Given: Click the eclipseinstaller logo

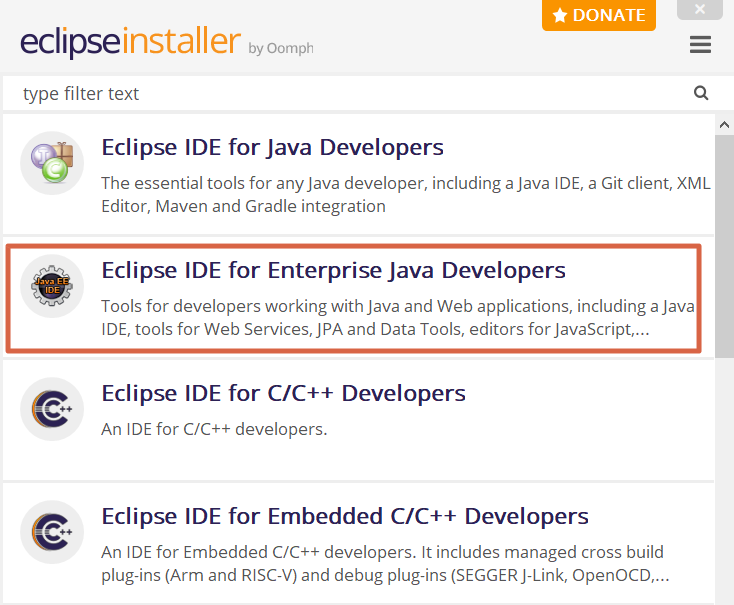Looking at the screenshot, I should 130,42.
